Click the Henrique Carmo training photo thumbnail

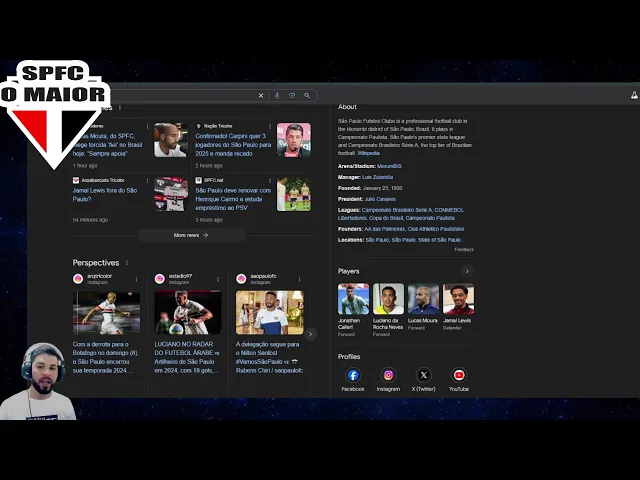(294, 194)
